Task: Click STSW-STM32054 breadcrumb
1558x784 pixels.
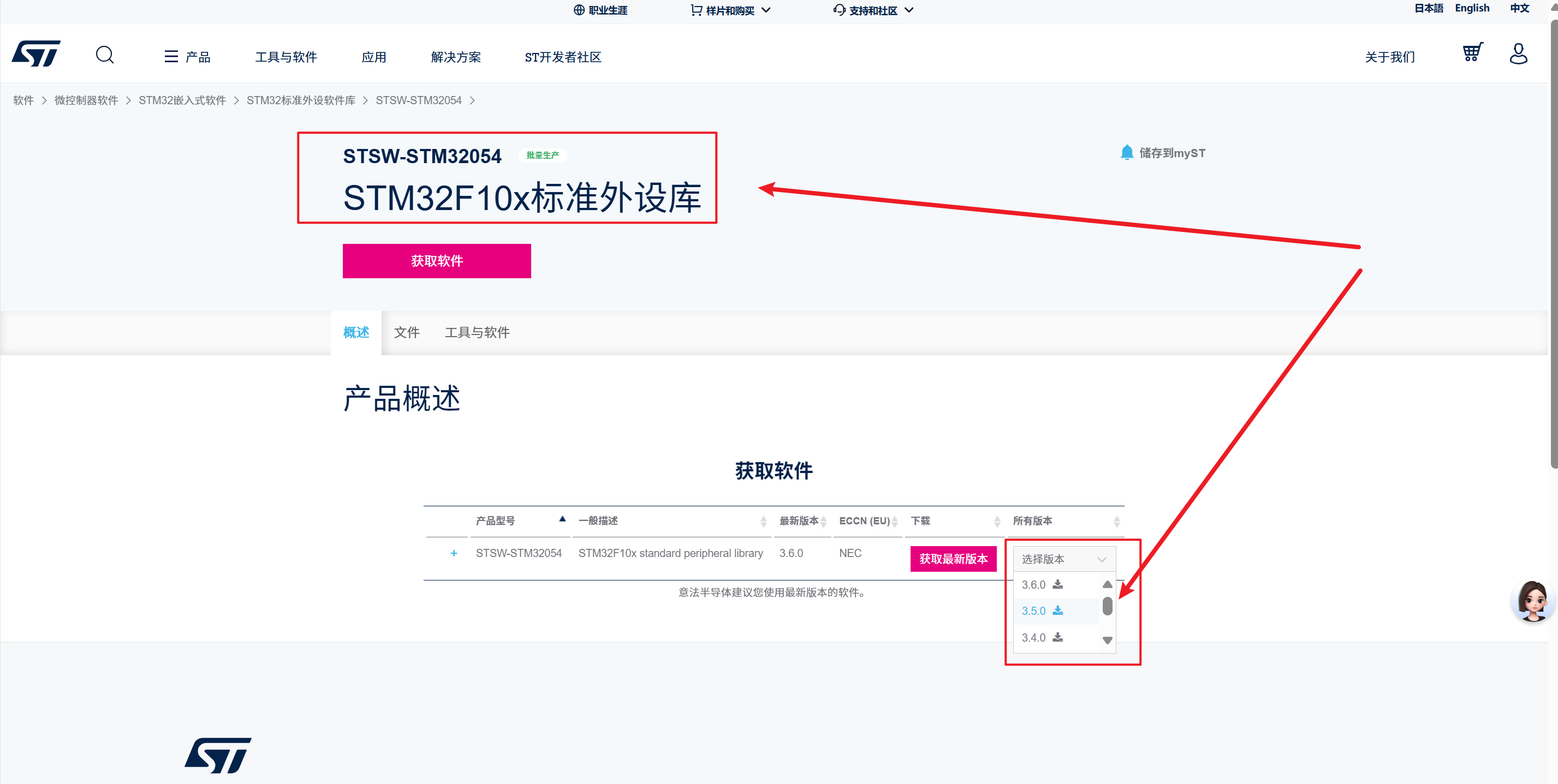Action: 419,100
